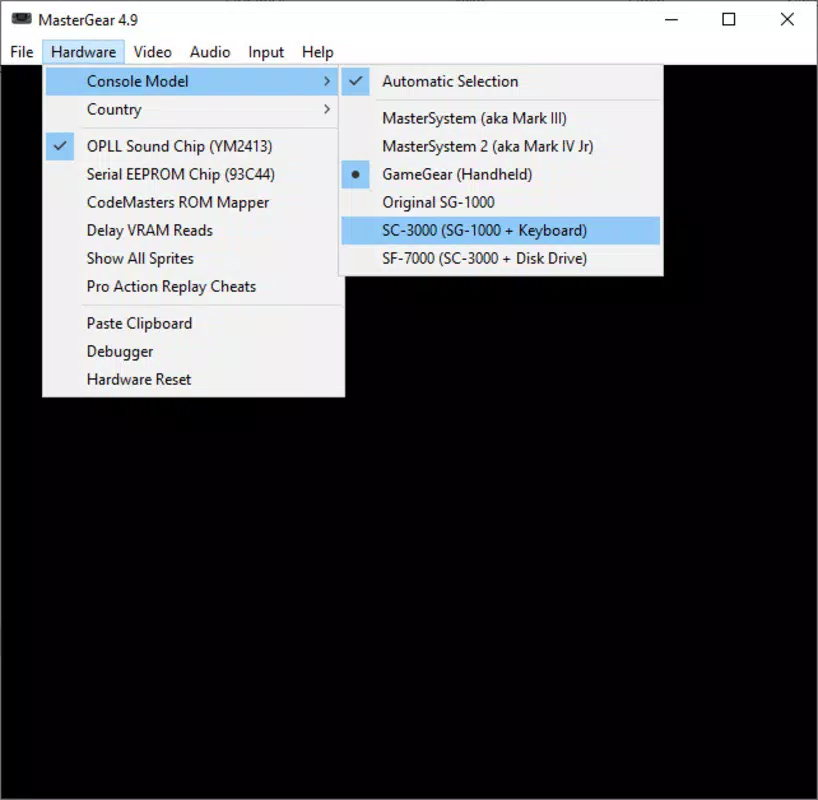
Task: Expand the Country submenu
Action: point(192,110)
